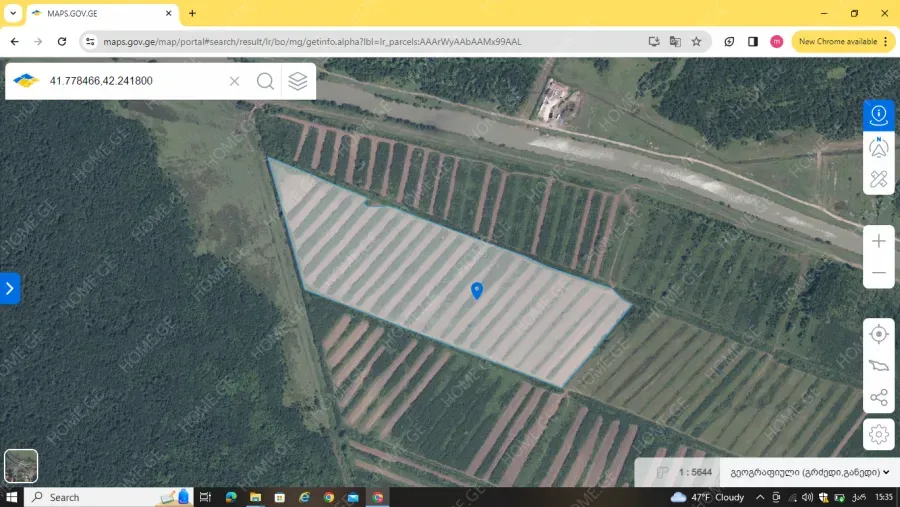Screen dimensions: 900x507
Task: Click the share map icon
Action: pyautogui.click(x=879, y=398)
